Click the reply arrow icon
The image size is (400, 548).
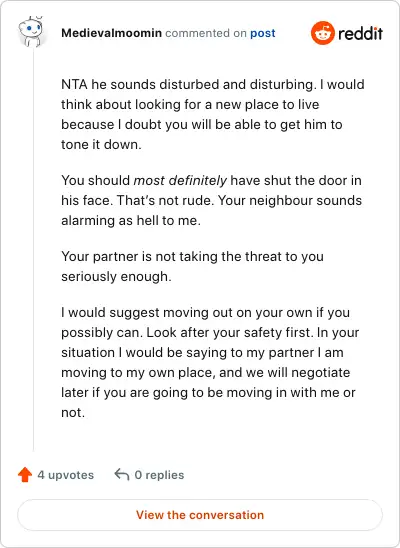[122, 475]
